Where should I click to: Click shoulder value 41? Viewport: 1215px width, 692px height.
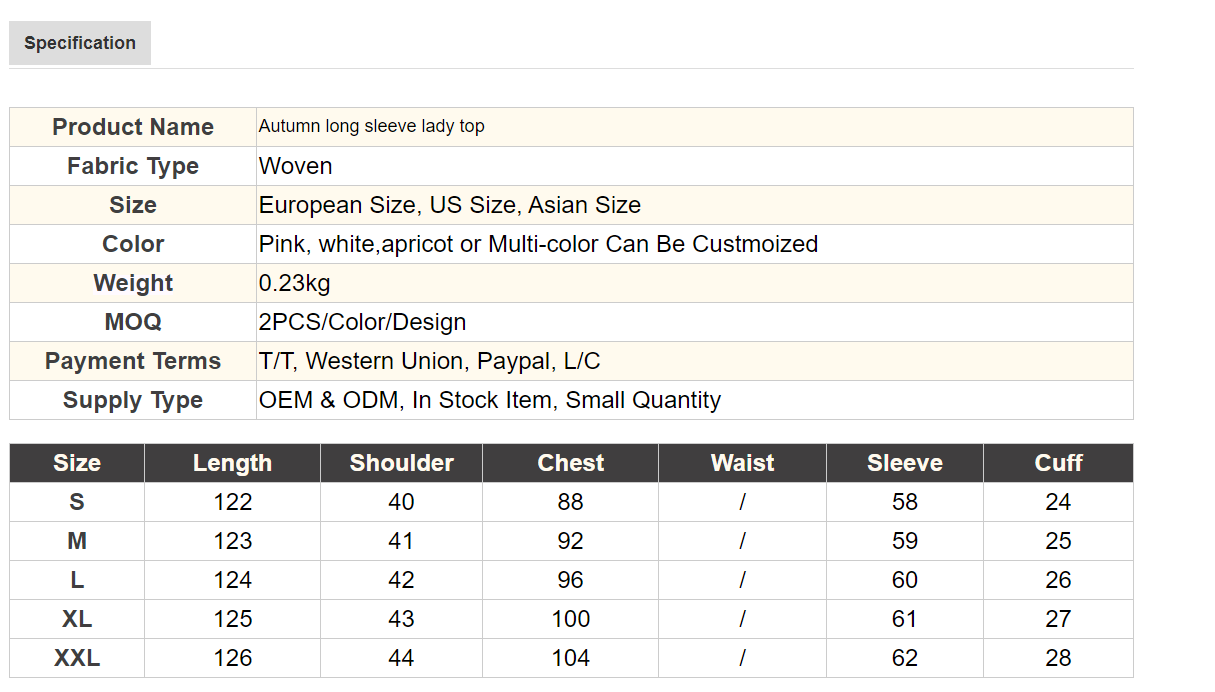pos(402,541)
